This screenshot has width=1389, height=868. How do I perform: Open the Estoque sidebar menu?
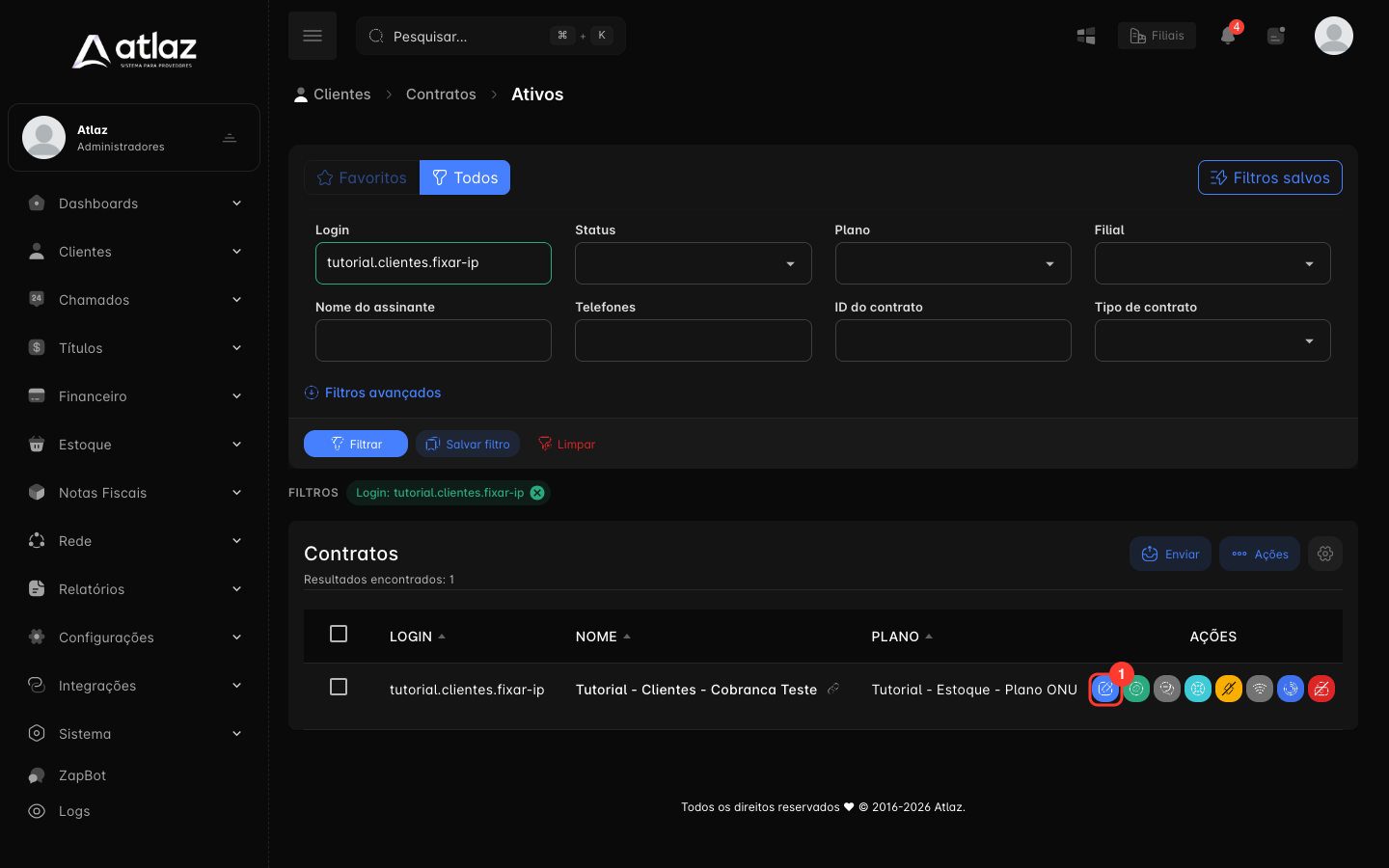(134, 445)
